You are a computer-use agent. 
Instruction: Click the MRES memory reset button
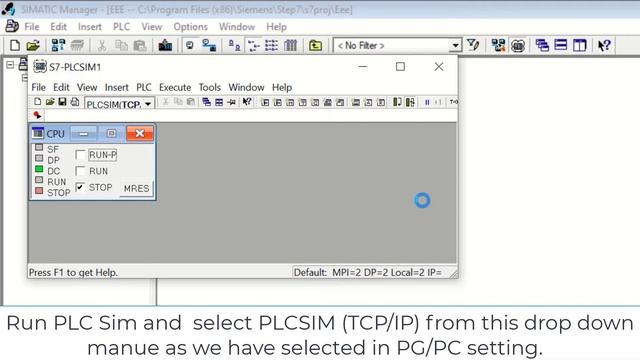click(x=136, y=189)
